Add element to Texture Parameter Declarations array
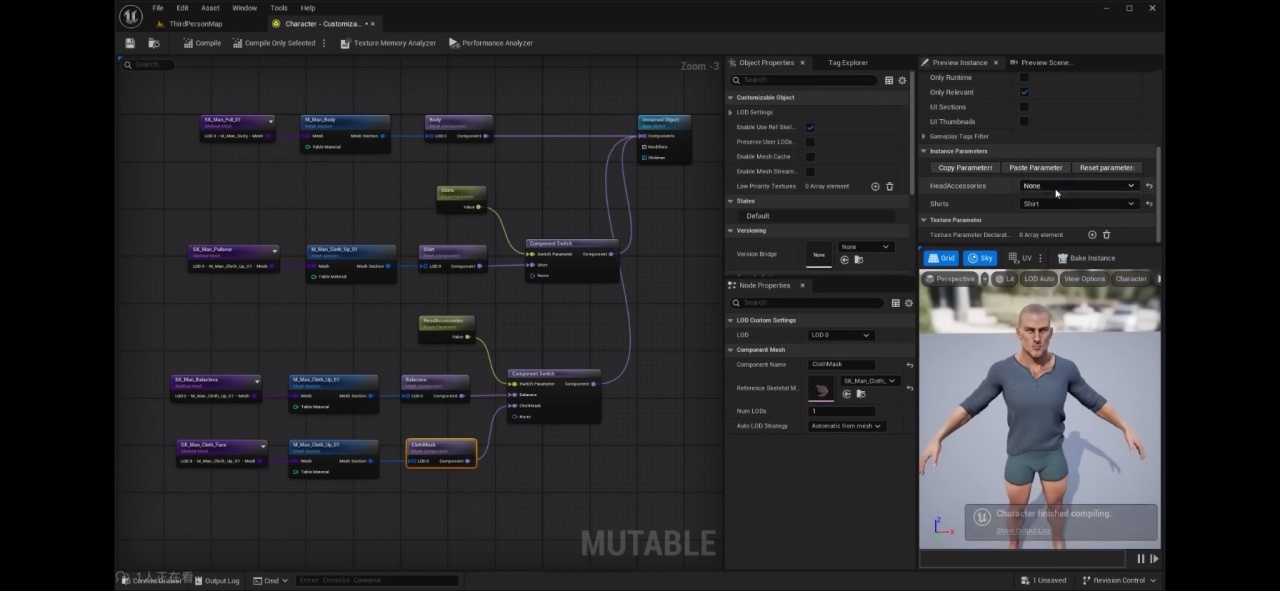1280x591 pixels. click(1092, 235)
